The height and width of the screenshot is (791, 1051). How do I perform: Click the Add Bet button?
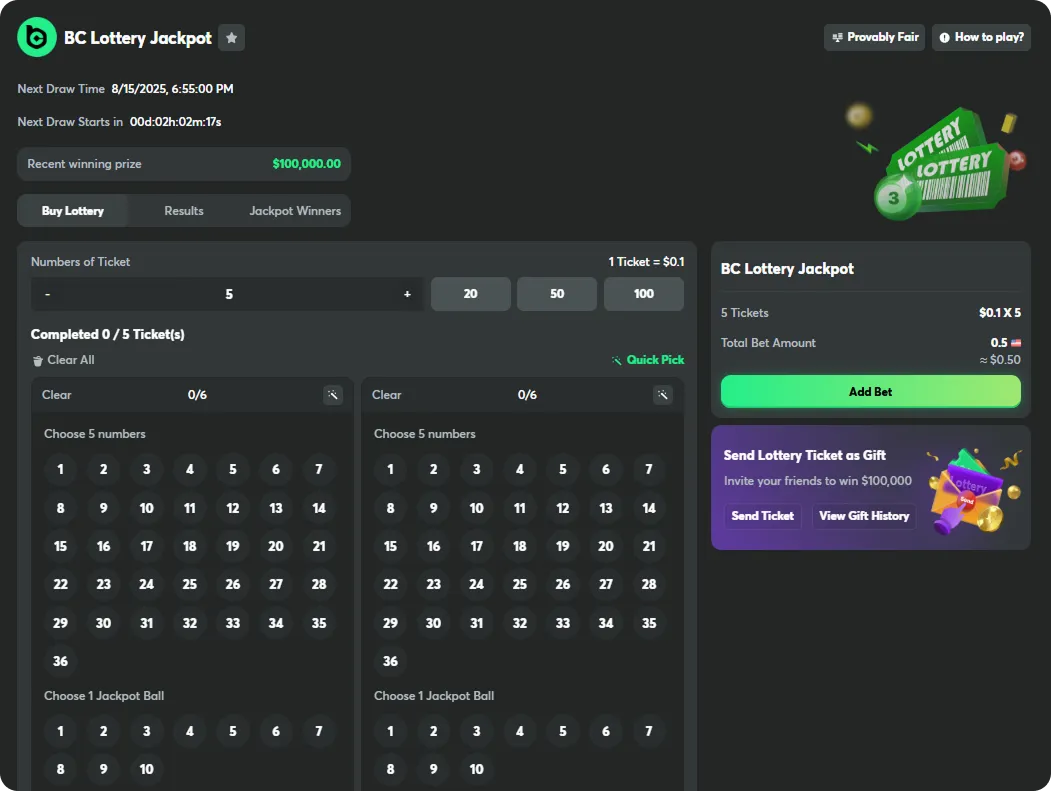[871, 391]
